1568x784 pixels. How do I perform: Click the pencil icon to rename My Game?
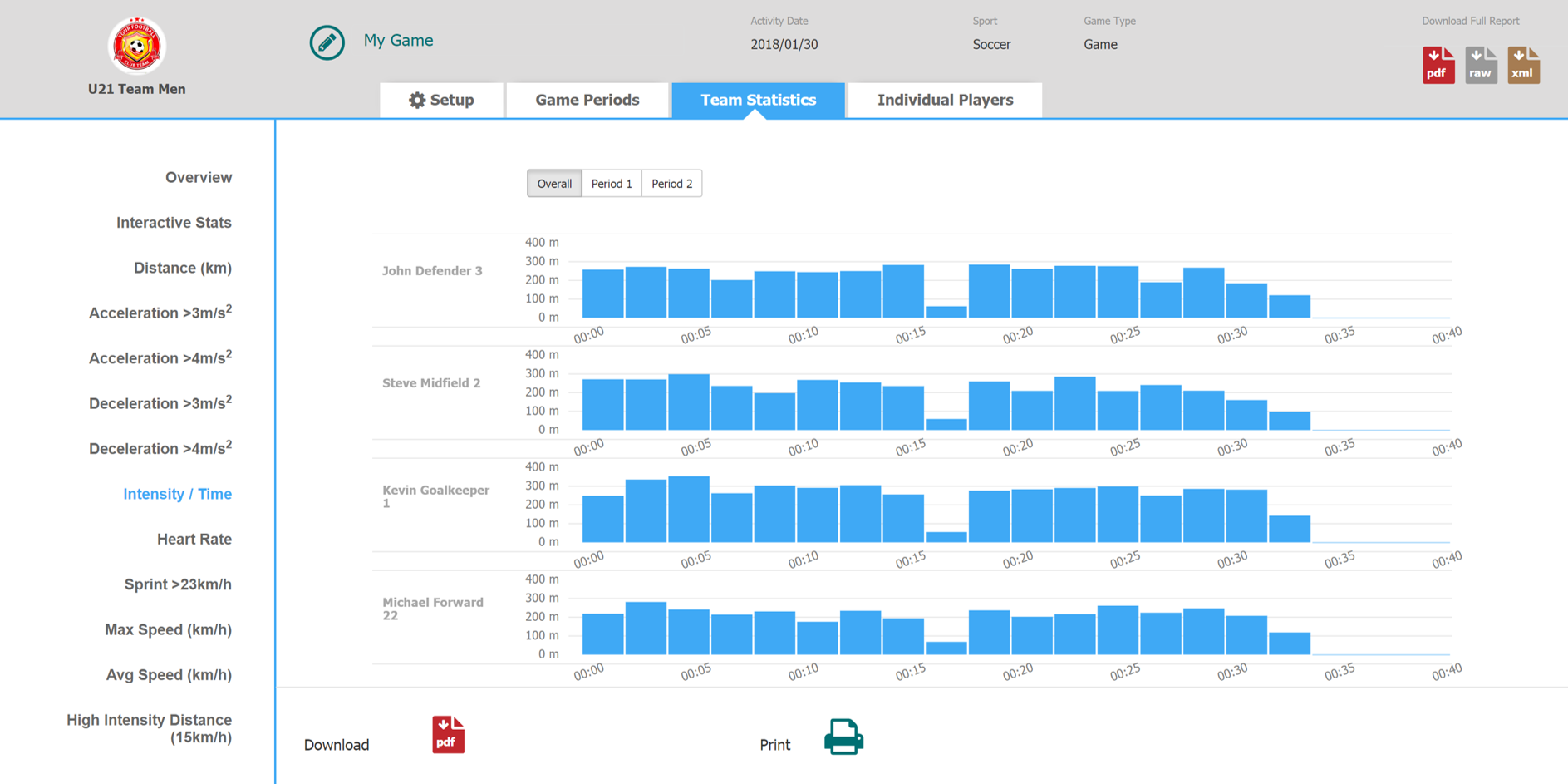[x=327, y=42]
